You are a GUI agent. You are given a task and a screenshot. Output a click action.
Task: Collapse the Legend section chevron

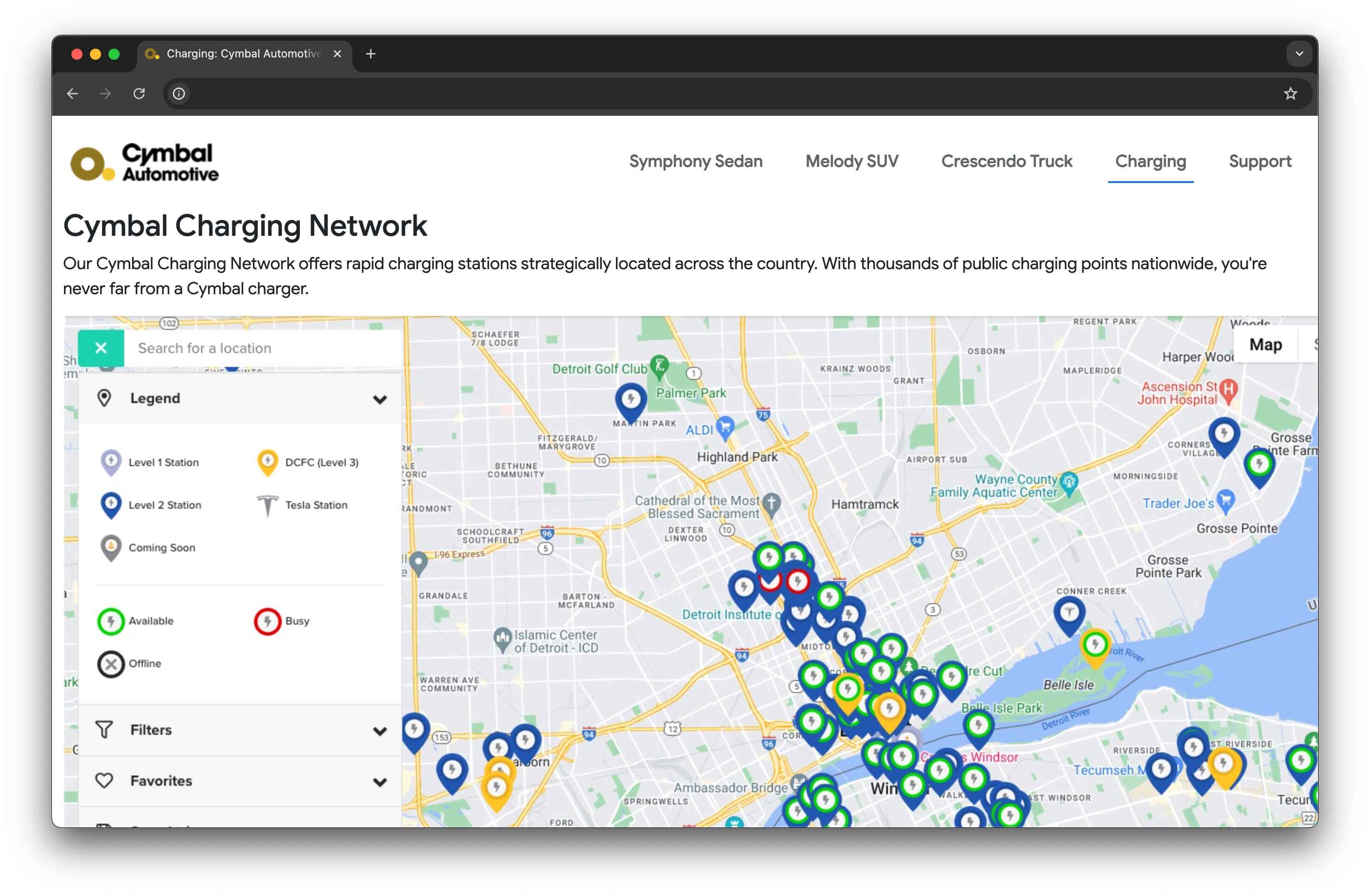coord(379,399)
